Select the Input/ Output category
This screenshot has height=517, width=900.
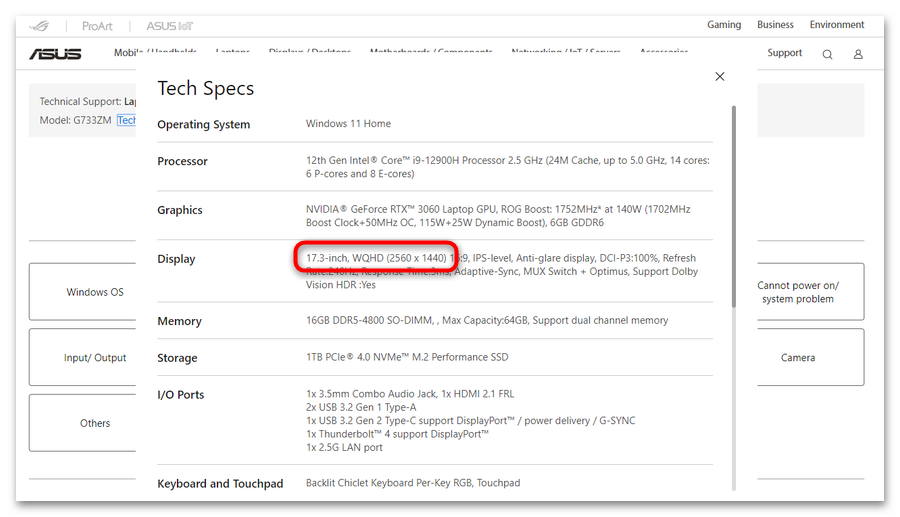(x=83, y=357)
